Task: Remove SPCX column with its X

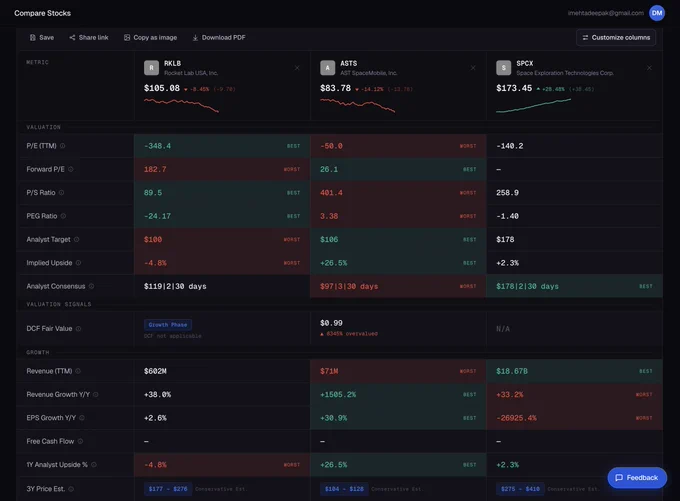Action: (649, 68)
